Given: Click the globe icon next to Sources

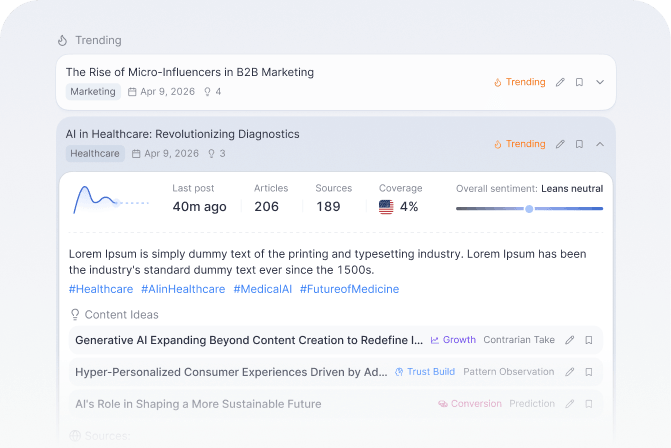Looking at the screenshot, I should [75, 436].
